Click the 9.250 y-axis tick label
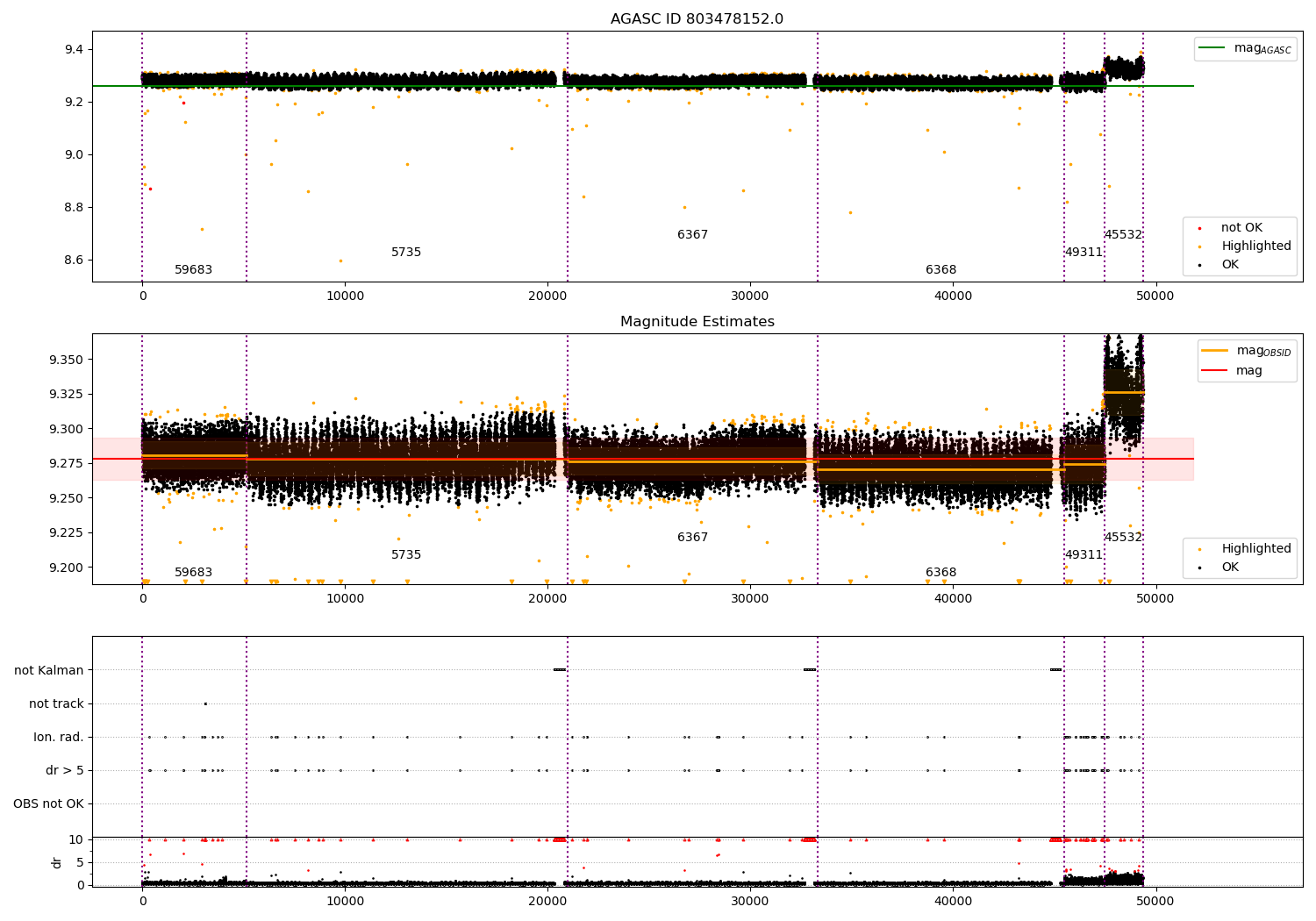This screenshot has width=1316, height=921. point(67,499)
